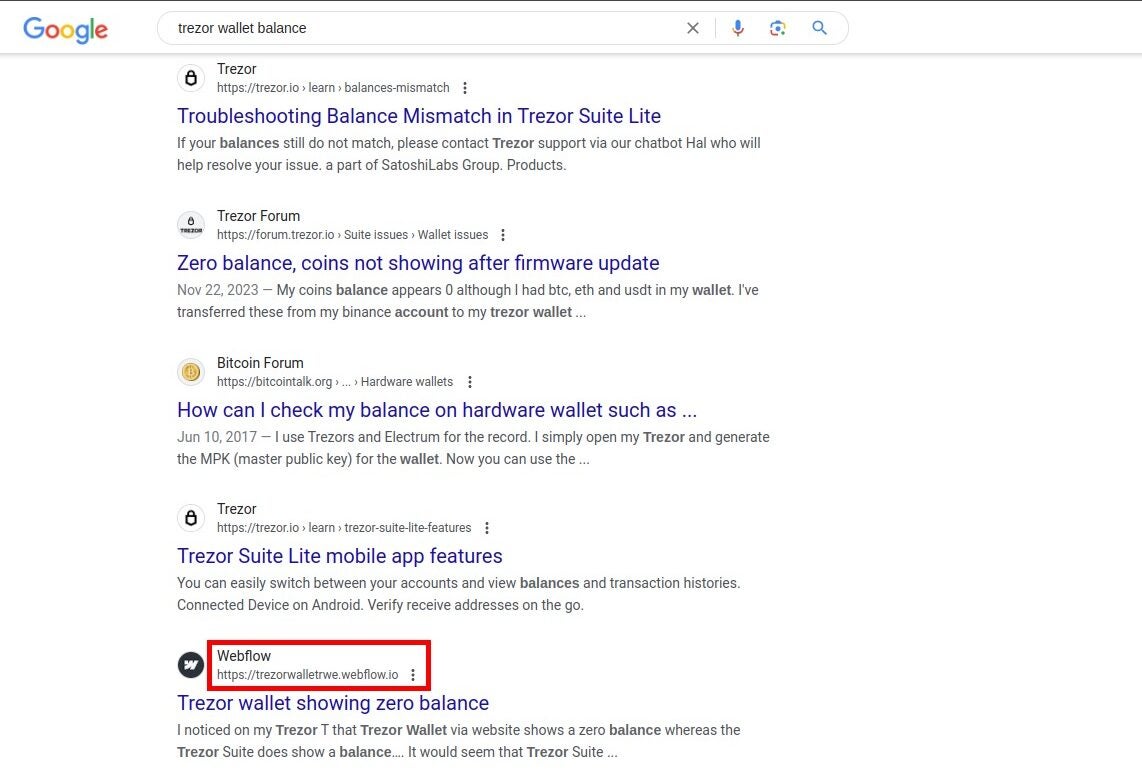Open more options for trezor-suite-lite-features result
1142x774 pixels.
pyautogui.click(x=487, y=528)
